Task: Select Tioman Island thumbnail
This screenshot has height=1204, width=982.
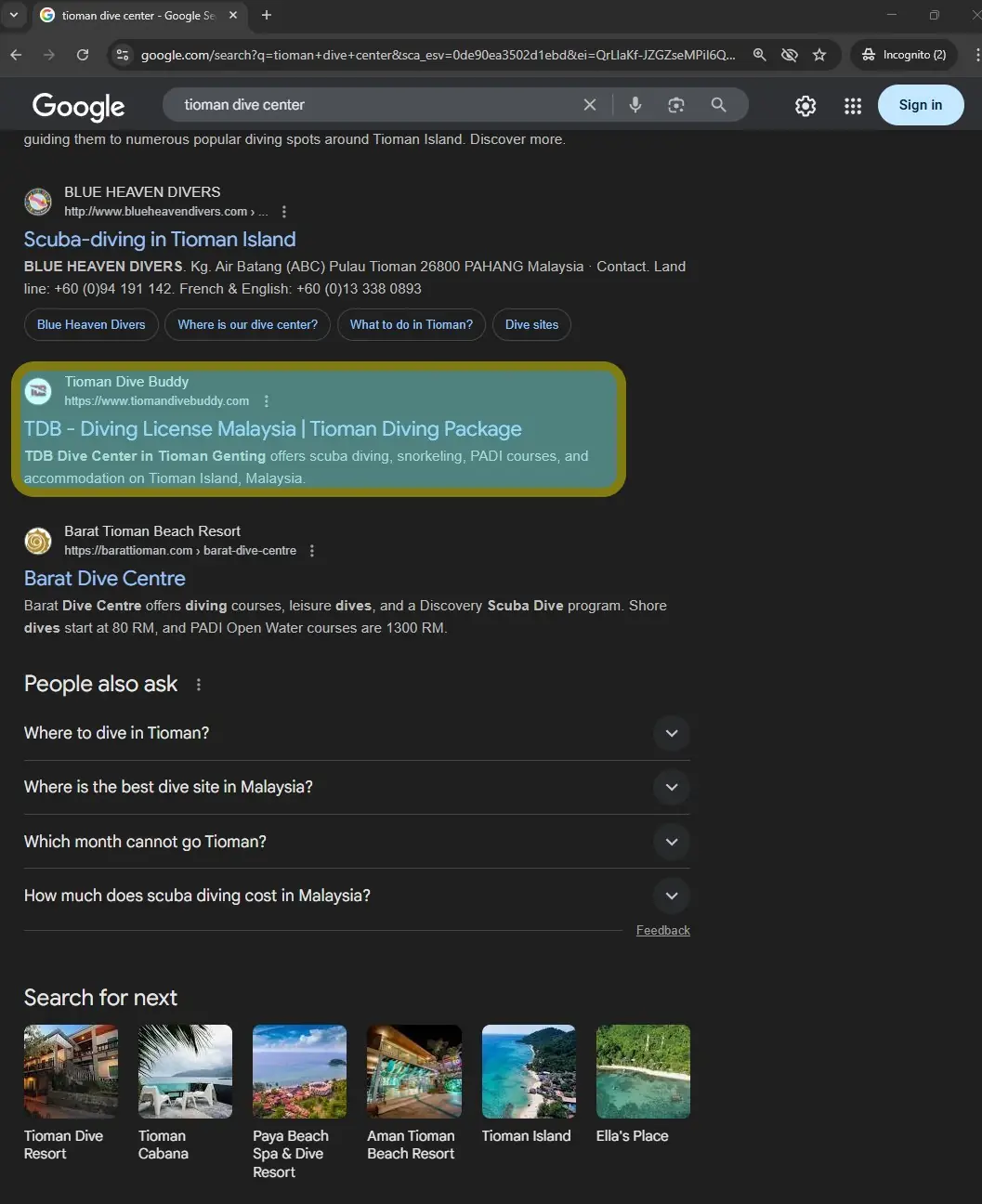Action: point(529,1071)
